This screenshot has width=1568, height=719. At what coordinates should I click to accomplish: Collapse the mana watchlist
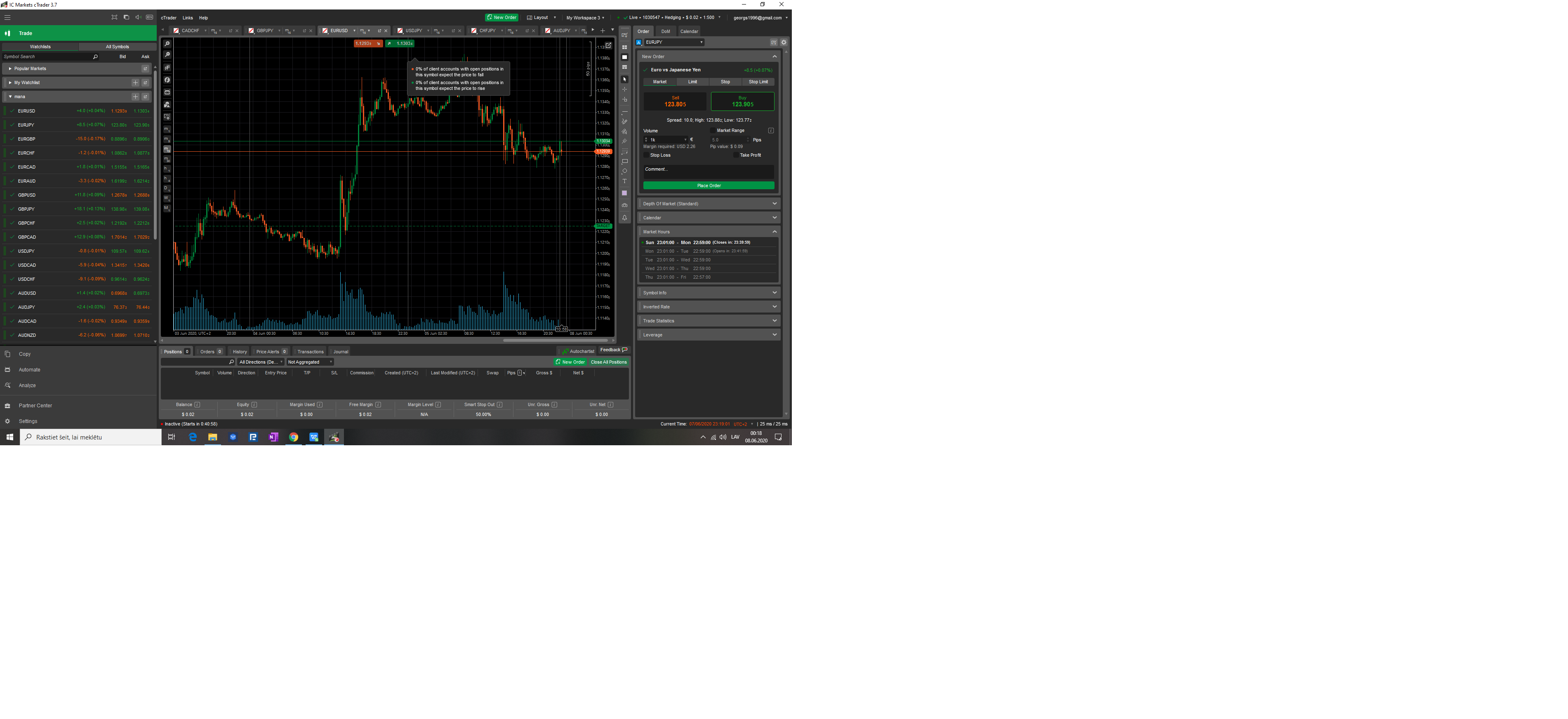click(10, 97)
